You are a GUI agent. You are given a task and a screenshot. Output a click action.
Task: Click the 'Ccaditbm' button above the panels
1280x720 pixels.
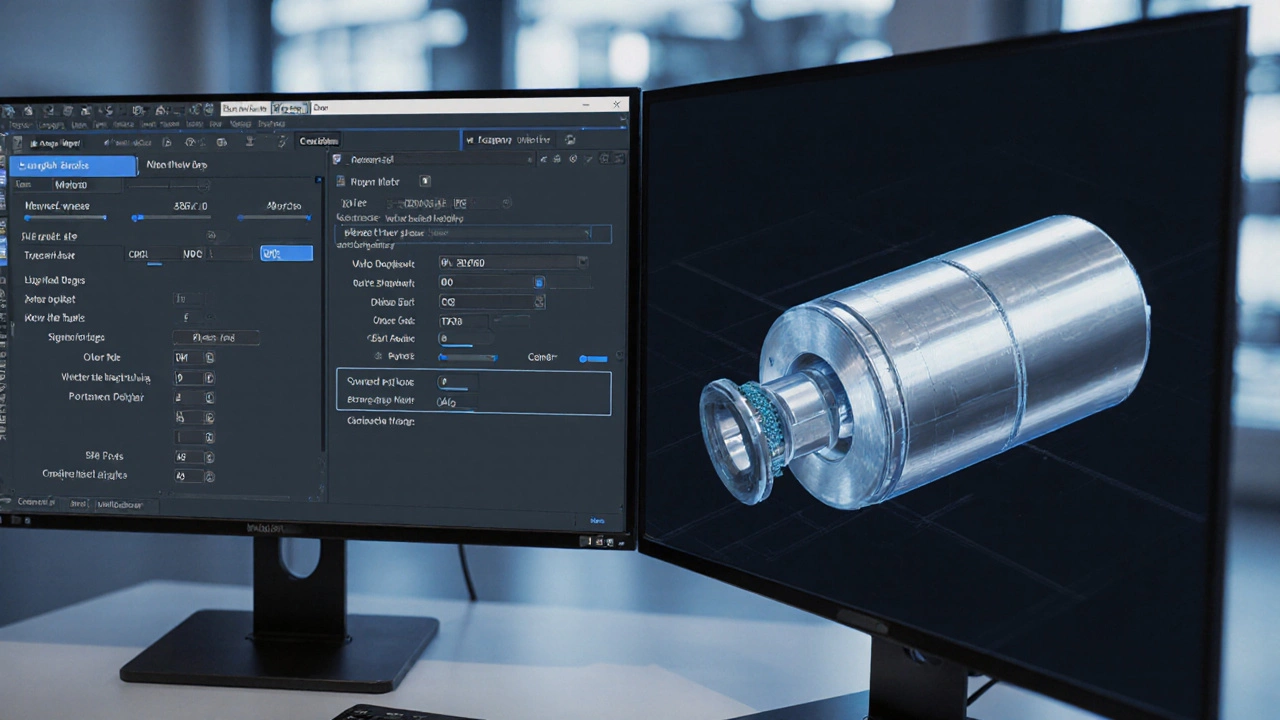(x=318, y=141)
